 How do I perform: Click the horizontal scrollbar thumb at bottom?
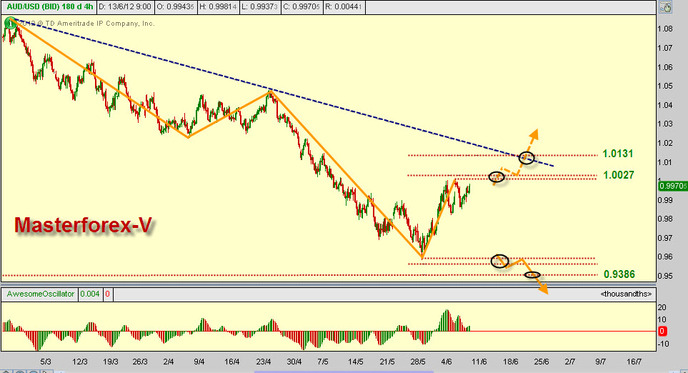(344, 371)
